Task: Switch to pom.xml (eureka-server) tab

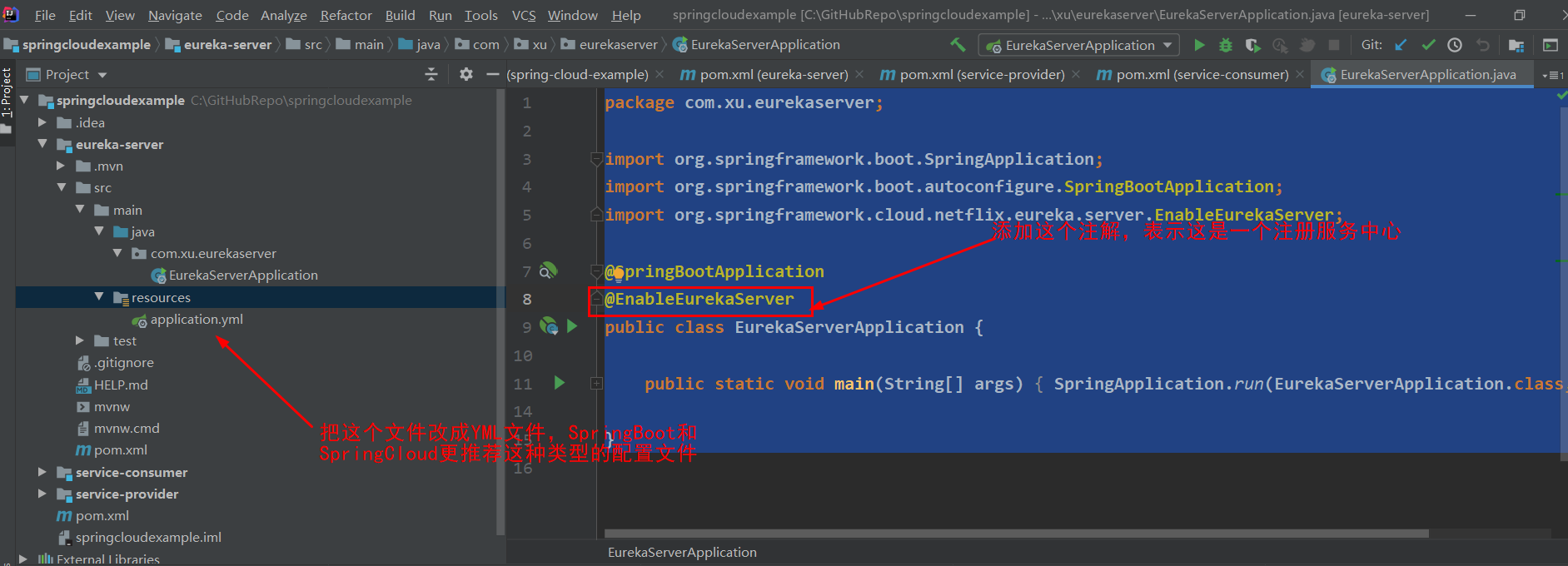Action: (x=774, y=75)
